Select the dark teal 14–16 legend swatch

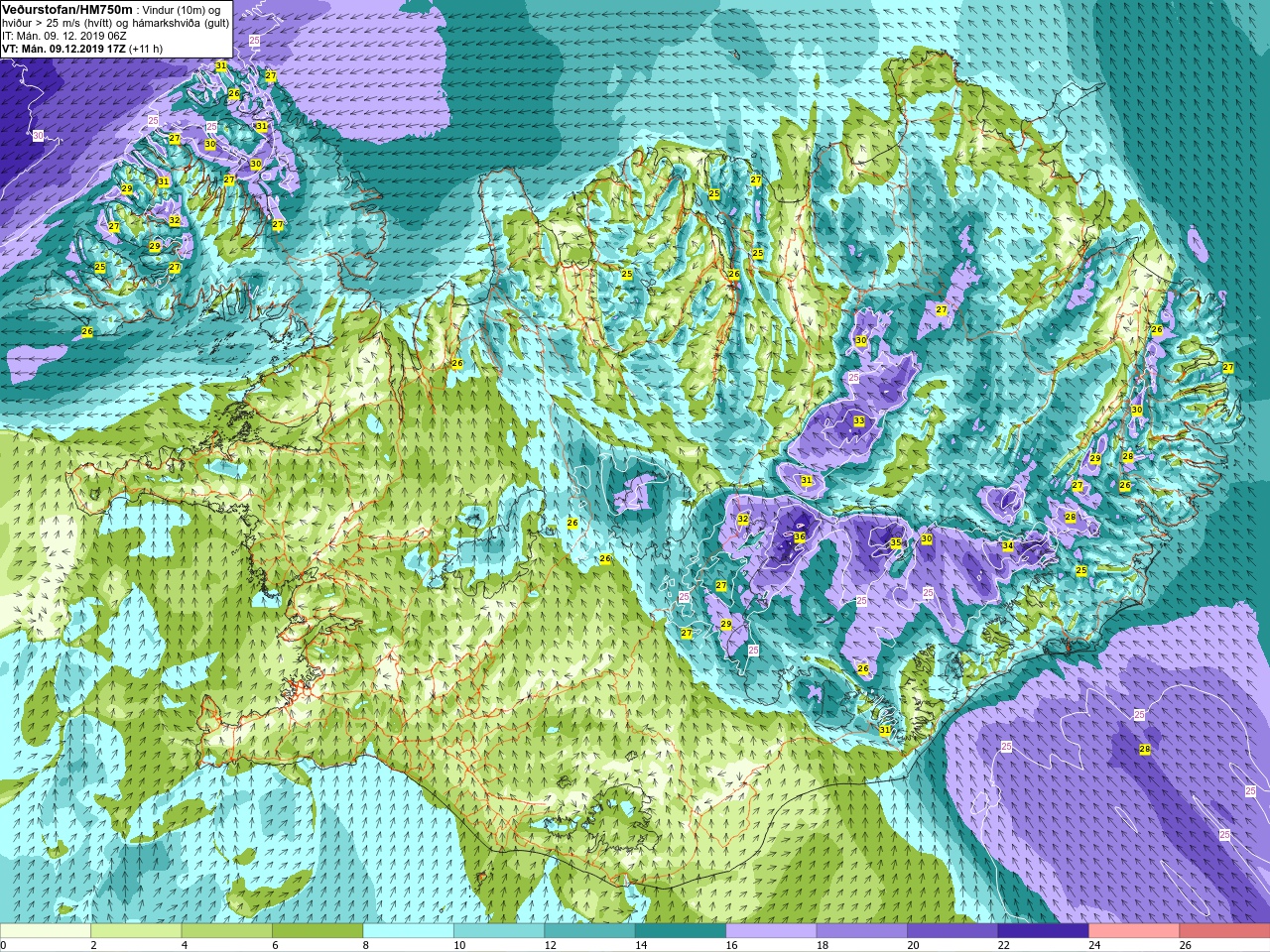pyautogui.click(x=681, y=931)
